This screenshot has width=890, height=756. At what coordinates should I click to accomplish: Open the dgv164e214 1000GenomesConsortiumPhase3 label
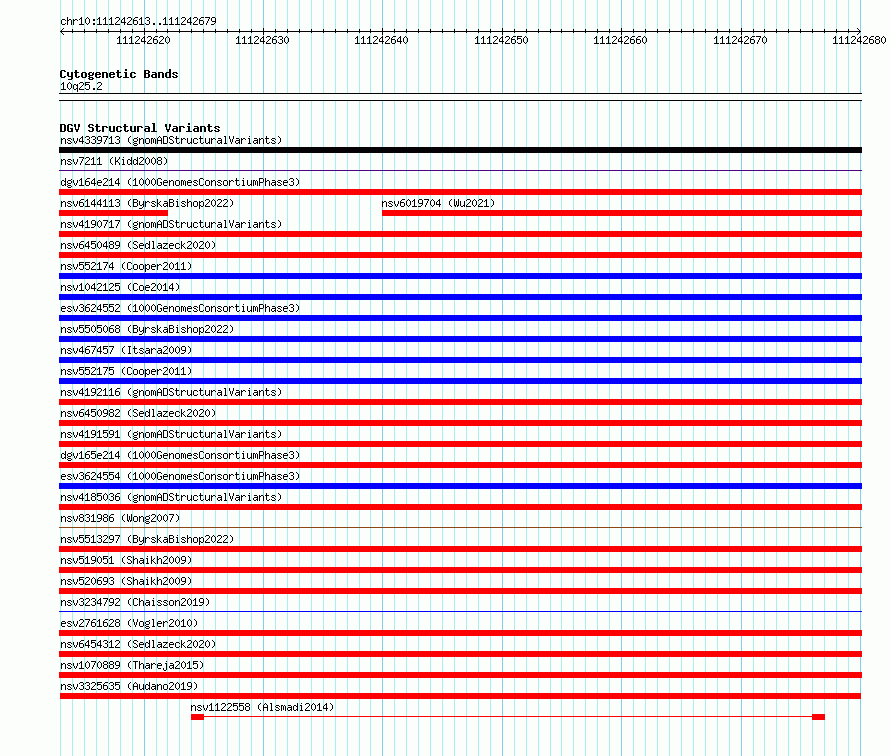[x=180, y=182]
